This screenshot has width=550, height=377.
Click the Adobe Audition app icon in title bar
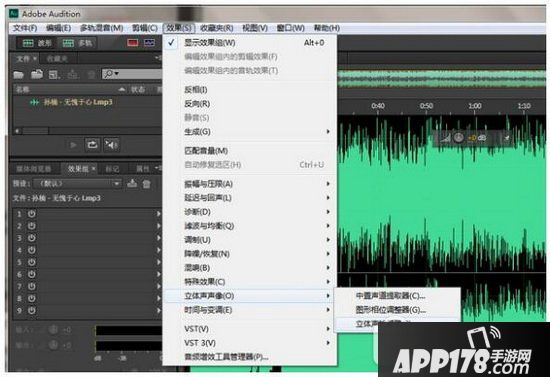pyautogui.click(x=14, y=14)
